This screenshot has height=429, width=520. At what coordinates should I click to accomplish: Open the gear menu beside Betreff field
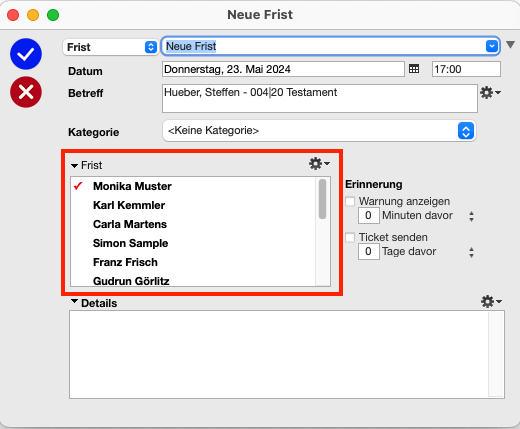(490, 92)
